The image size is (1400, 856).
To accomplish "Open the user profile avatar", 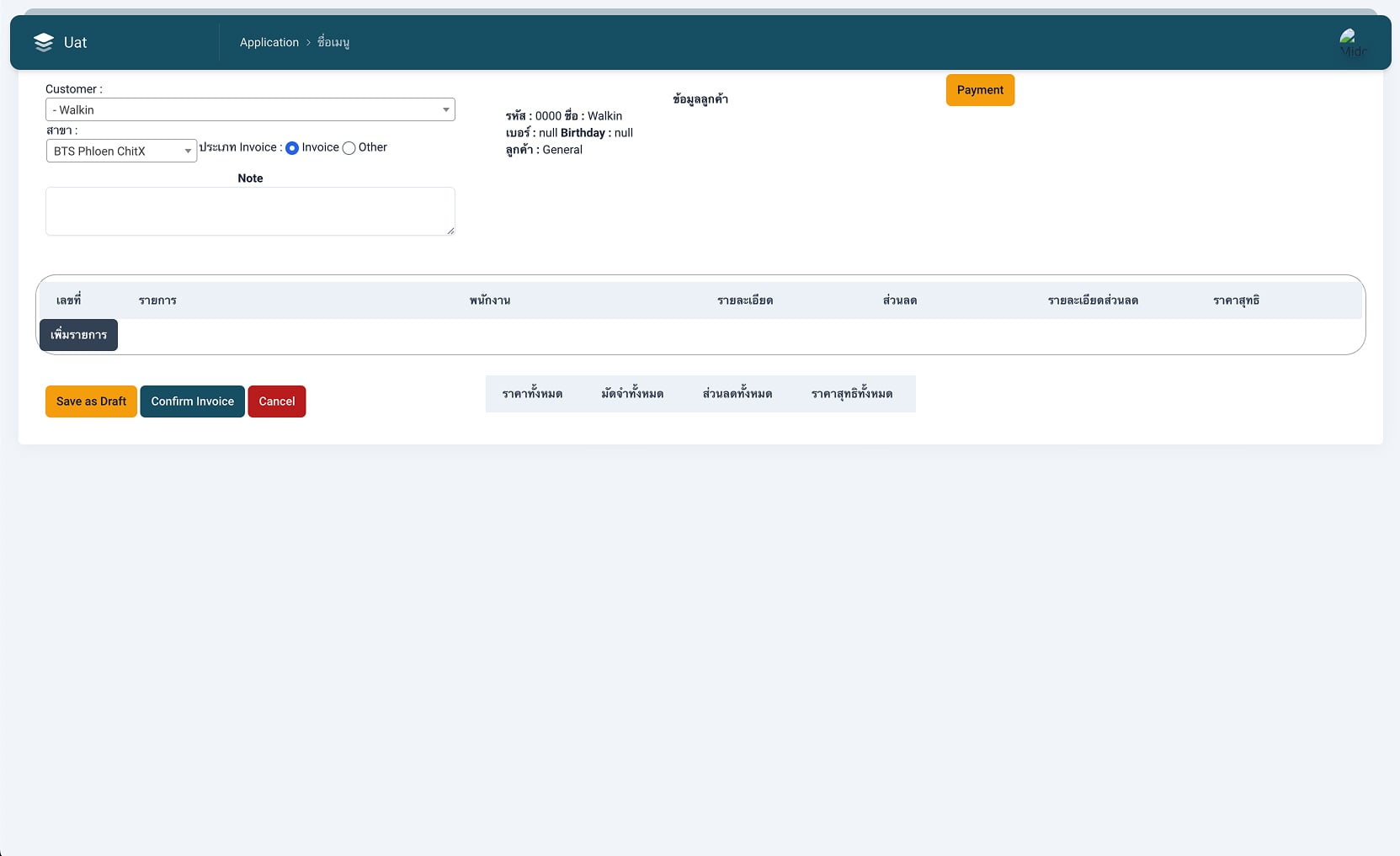I will pyautogui.click(x=1351, y=42).
